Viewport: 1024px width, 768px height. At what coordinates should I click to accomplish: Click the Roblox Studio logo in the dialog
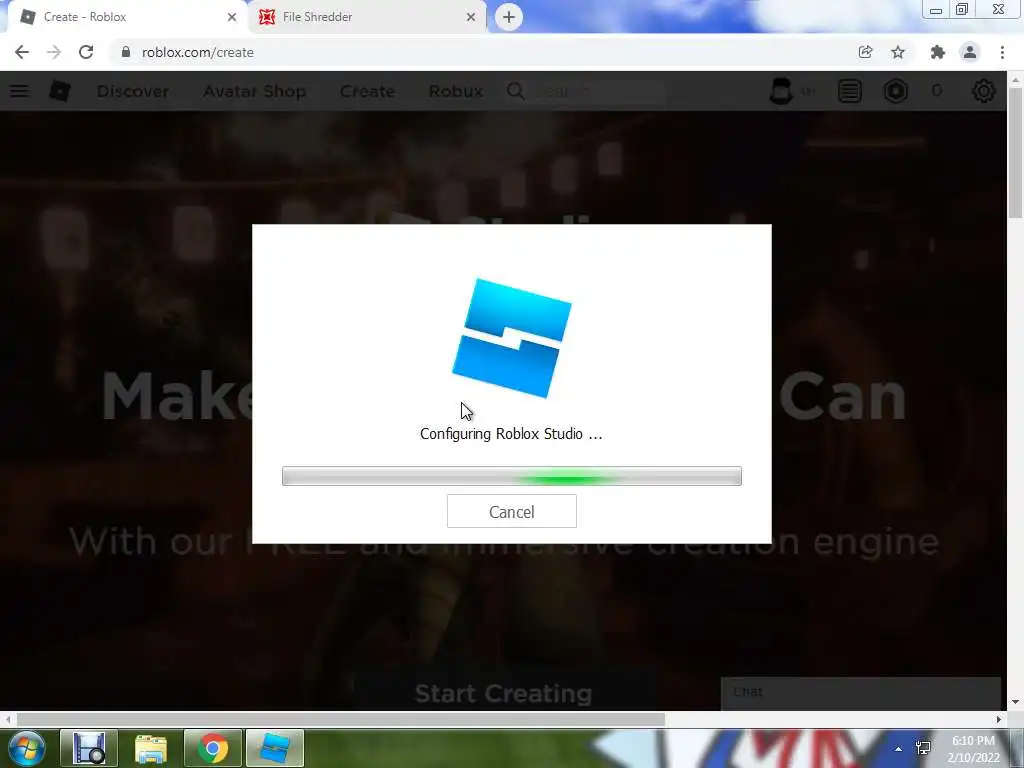(x=512, y=338)
